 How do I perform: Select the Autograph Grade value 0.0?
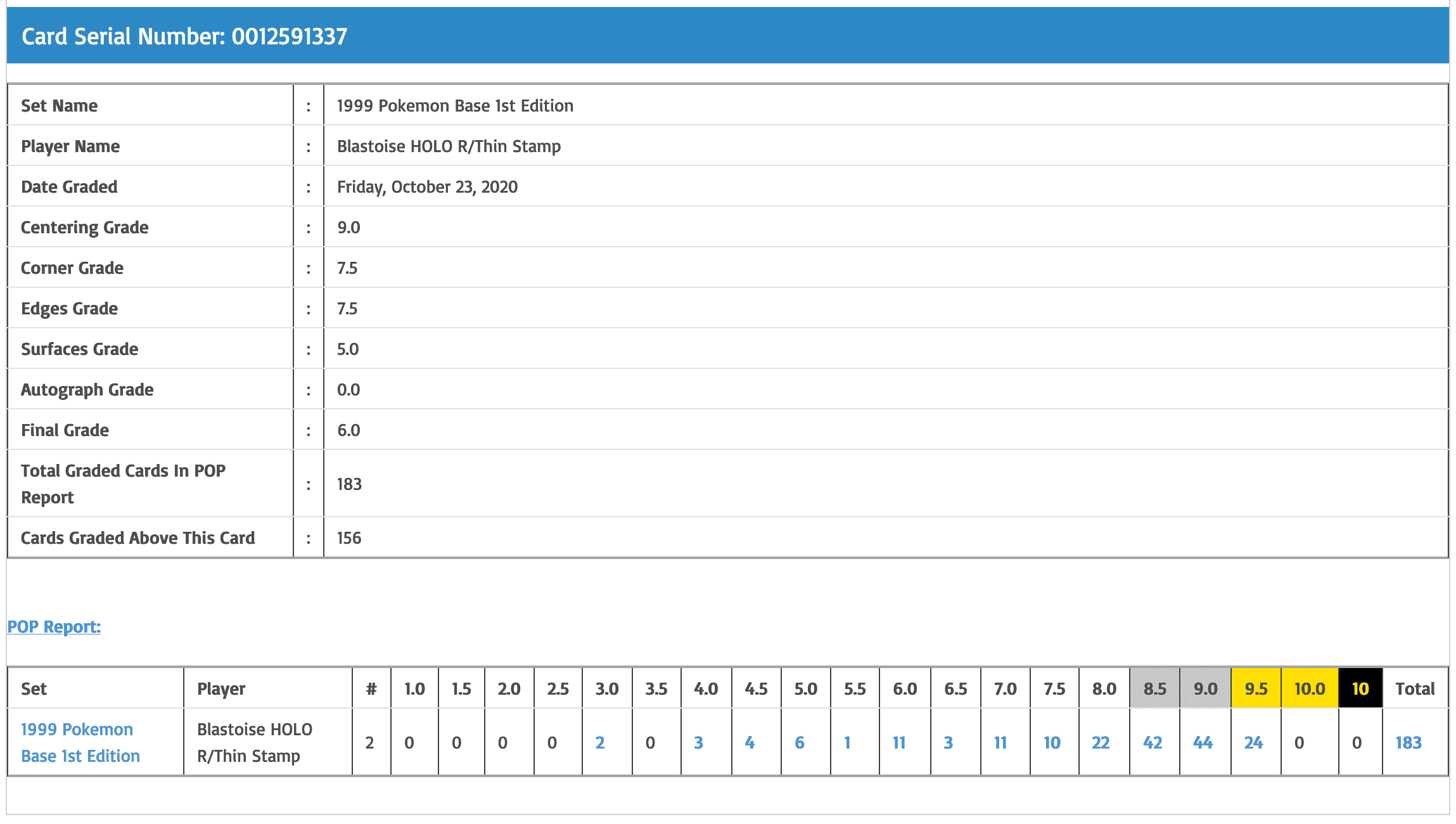[x=348, y=389]
